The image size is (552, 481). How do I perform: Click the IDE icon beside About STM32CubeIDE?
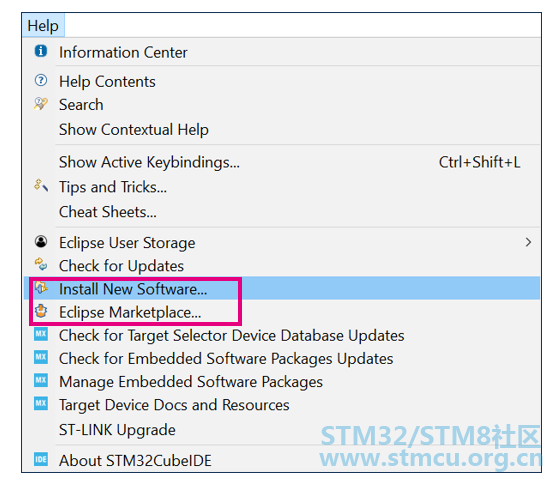tap(41, 459)
